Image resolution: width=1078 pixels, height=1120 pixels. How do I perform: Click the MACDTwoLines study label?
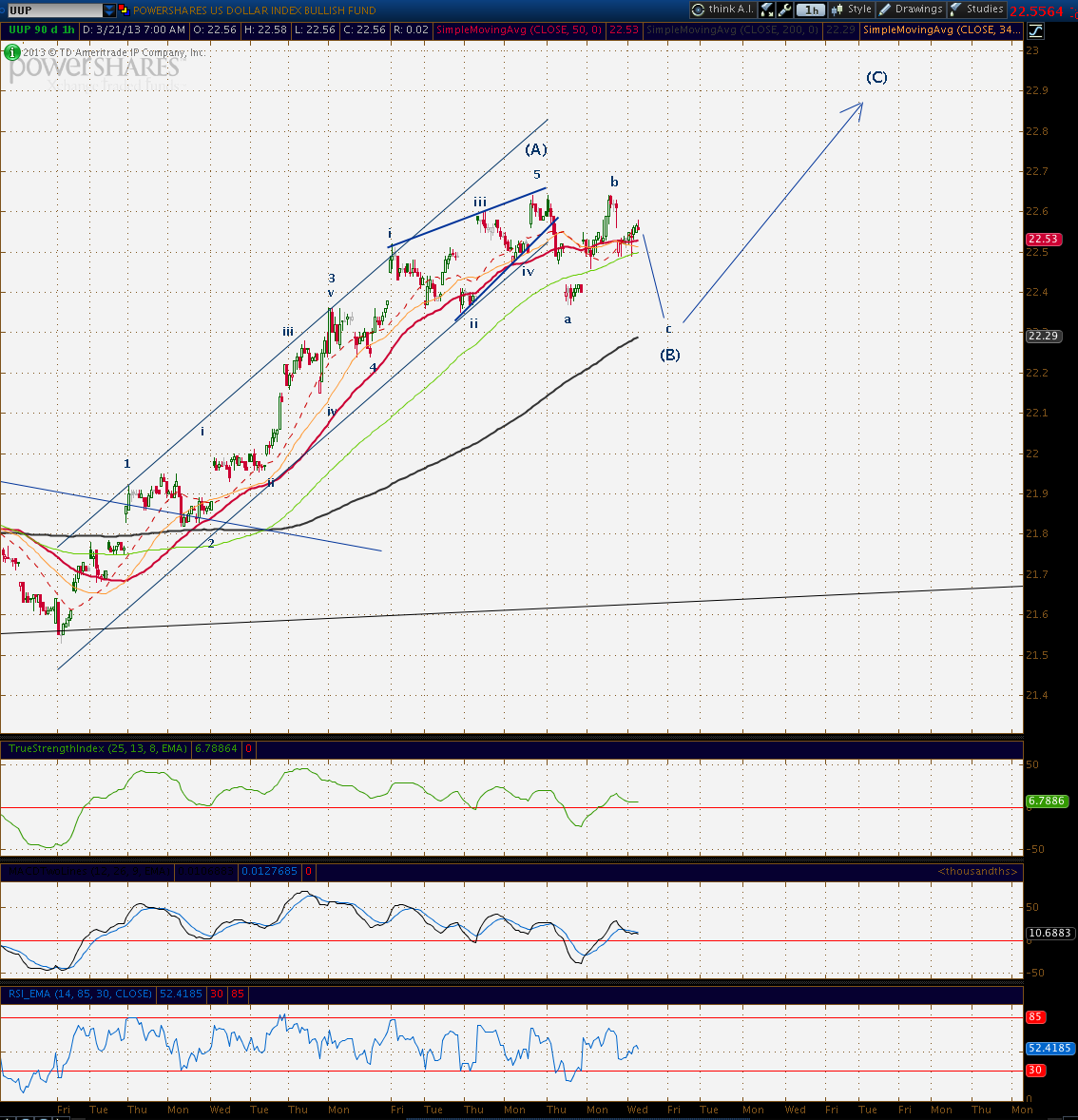tap(88, 872)
